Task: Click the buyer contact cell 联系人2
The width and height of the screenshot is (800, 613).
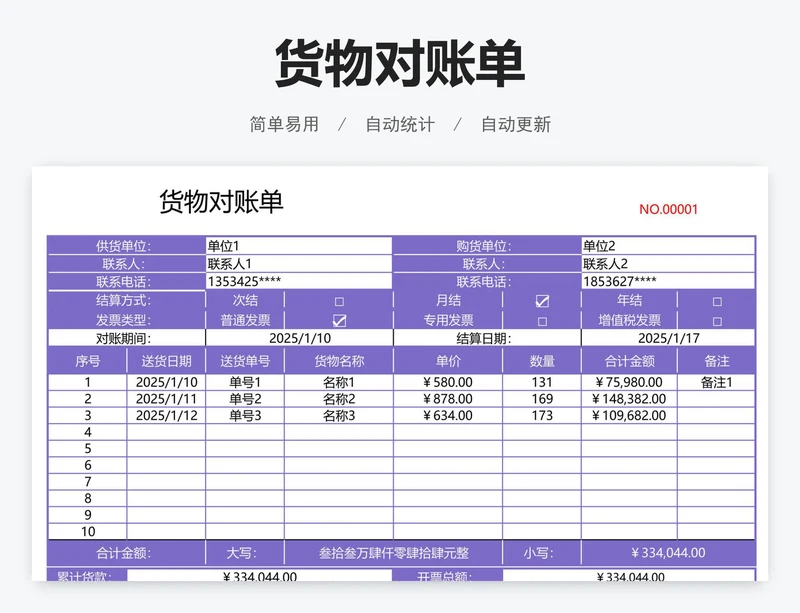Action: [x=668, y=264]
